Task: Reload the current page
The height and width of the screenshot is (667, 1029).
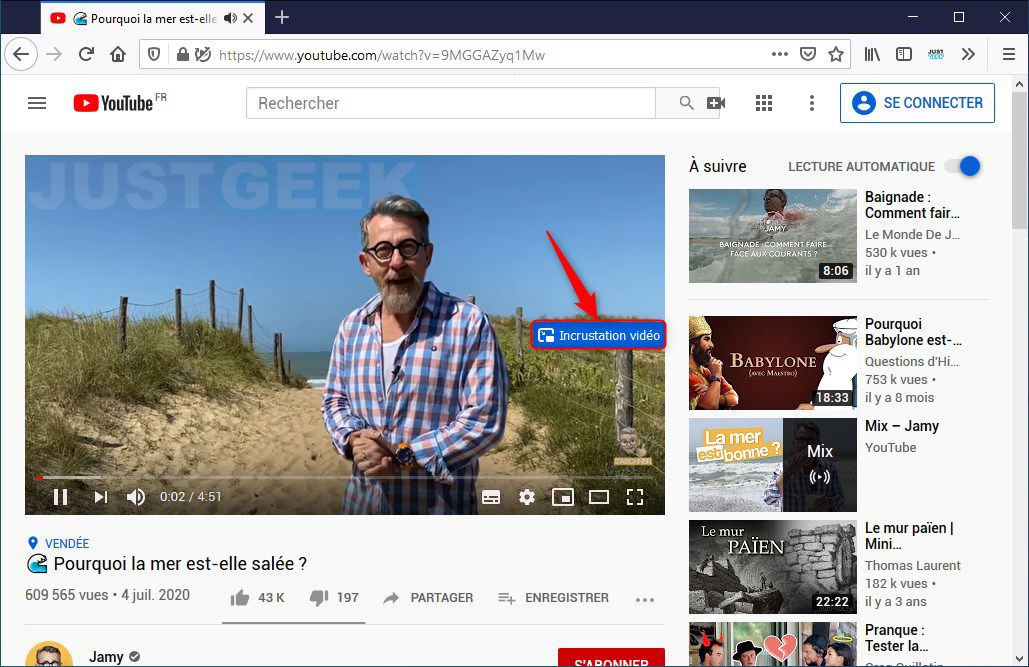Action: 86,54
